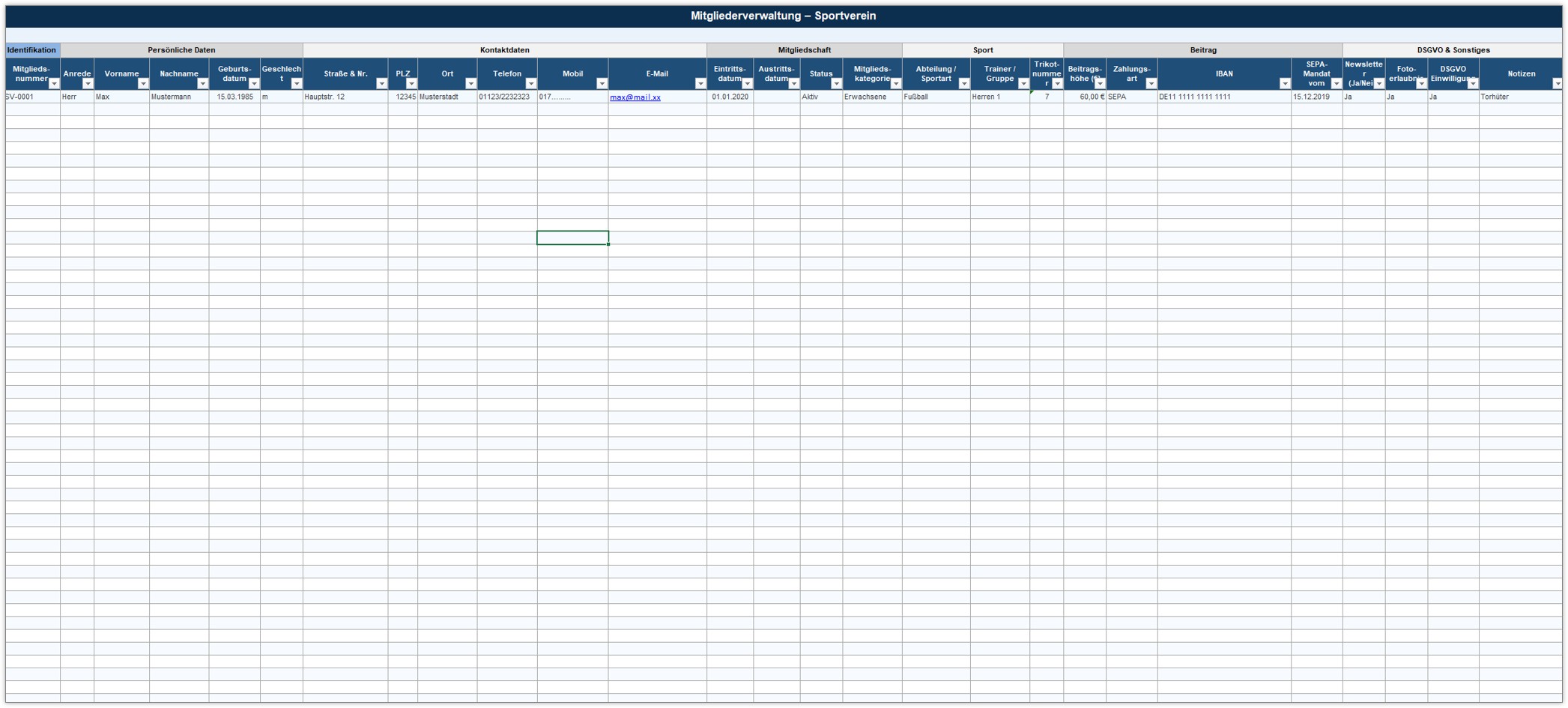Open the Mitgliedsnummer filter dropdown
This screenshot has width=1568, height=708.
(x=54, y=84)
